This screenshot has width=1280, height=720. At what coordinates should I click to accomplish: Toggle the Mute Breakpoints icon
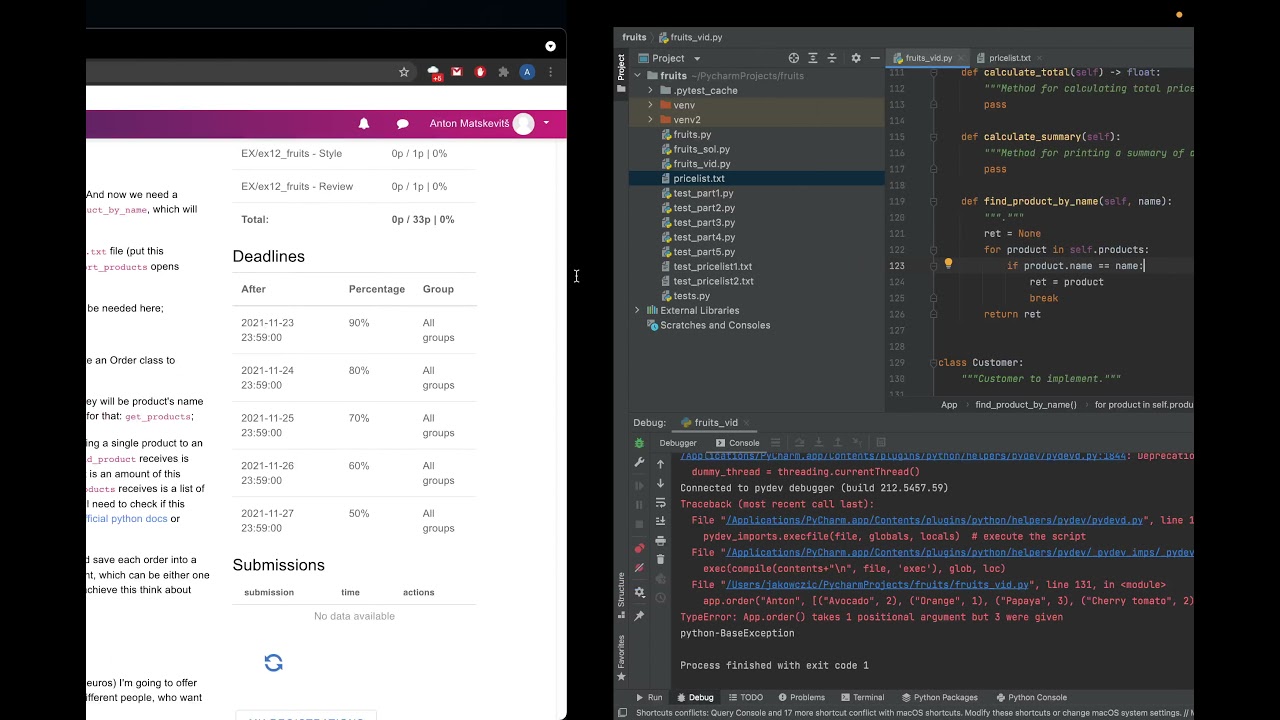tap(640, 568)
